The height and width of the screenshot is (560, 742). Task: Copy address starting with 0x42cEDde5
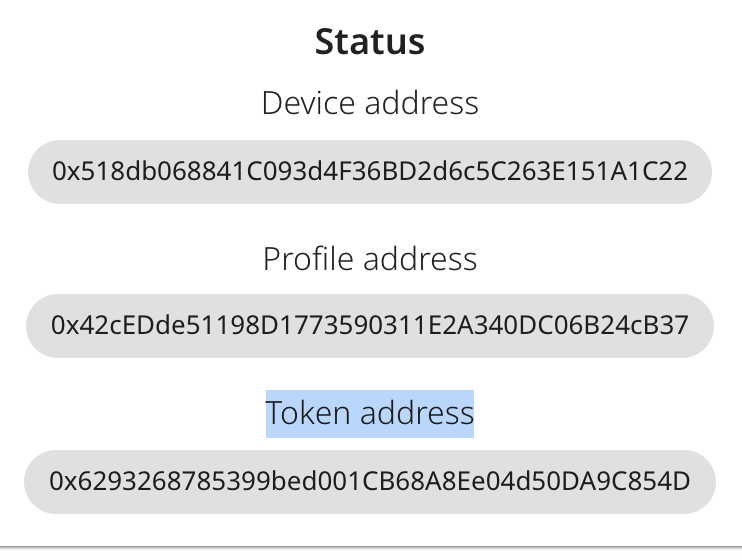(x=370, y=326)
